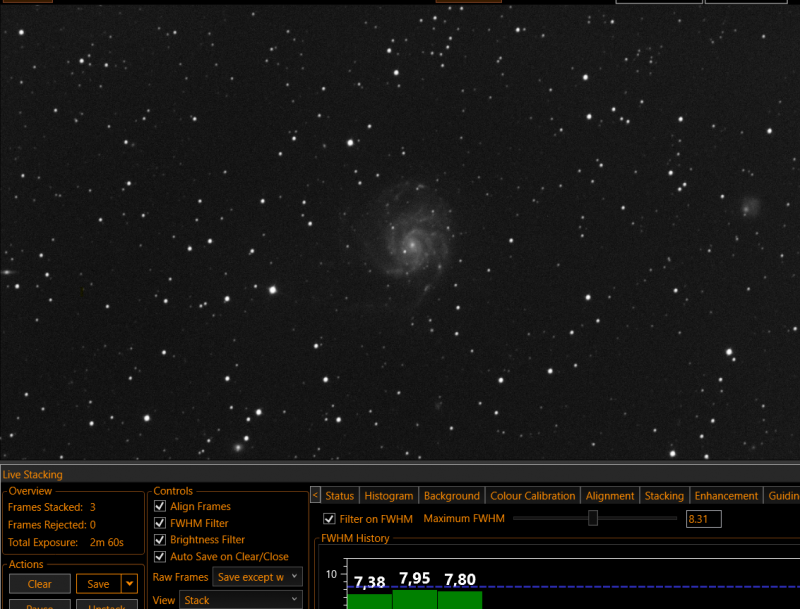The width and height of the screenshot is (800, 609).
Task: Click the 7,80 FWHM history bar
Action: point(460,600)
